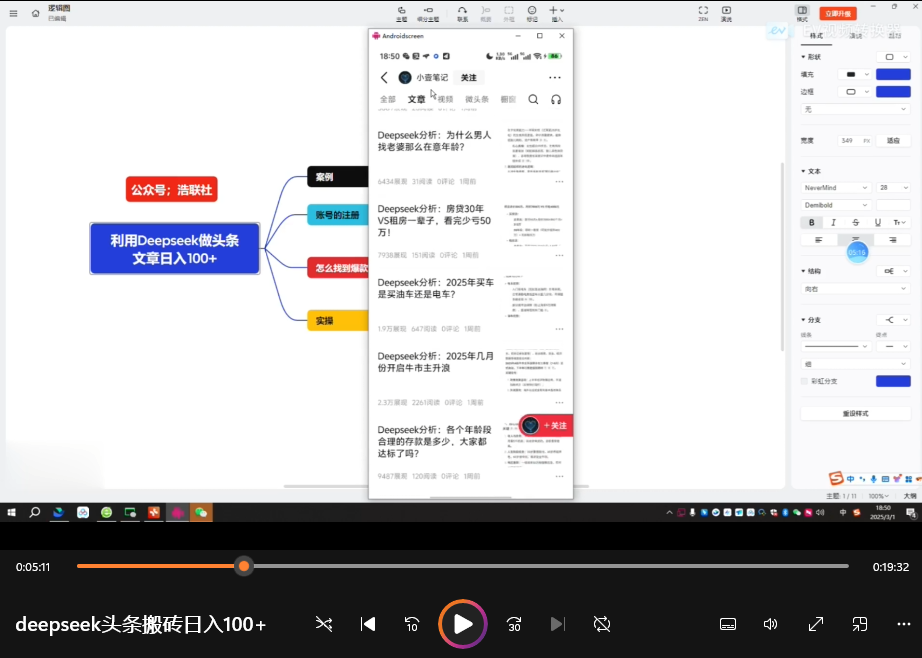This screenshot has width=922, height=658.
Task: Pick the 填充 fill color swatch
Action: tap(893, 75)
